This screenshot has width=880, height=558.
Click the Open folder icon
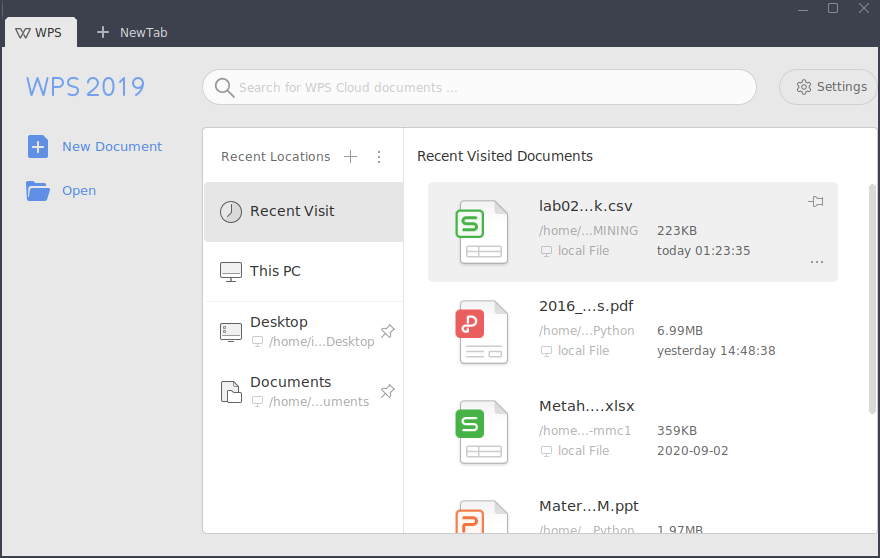pos(38,191)
